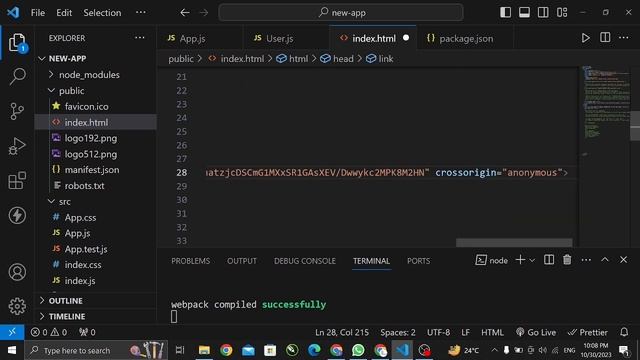Open the overflow menu ellipsis in the menu bar

pyautogui.click(x=140, y=12)
